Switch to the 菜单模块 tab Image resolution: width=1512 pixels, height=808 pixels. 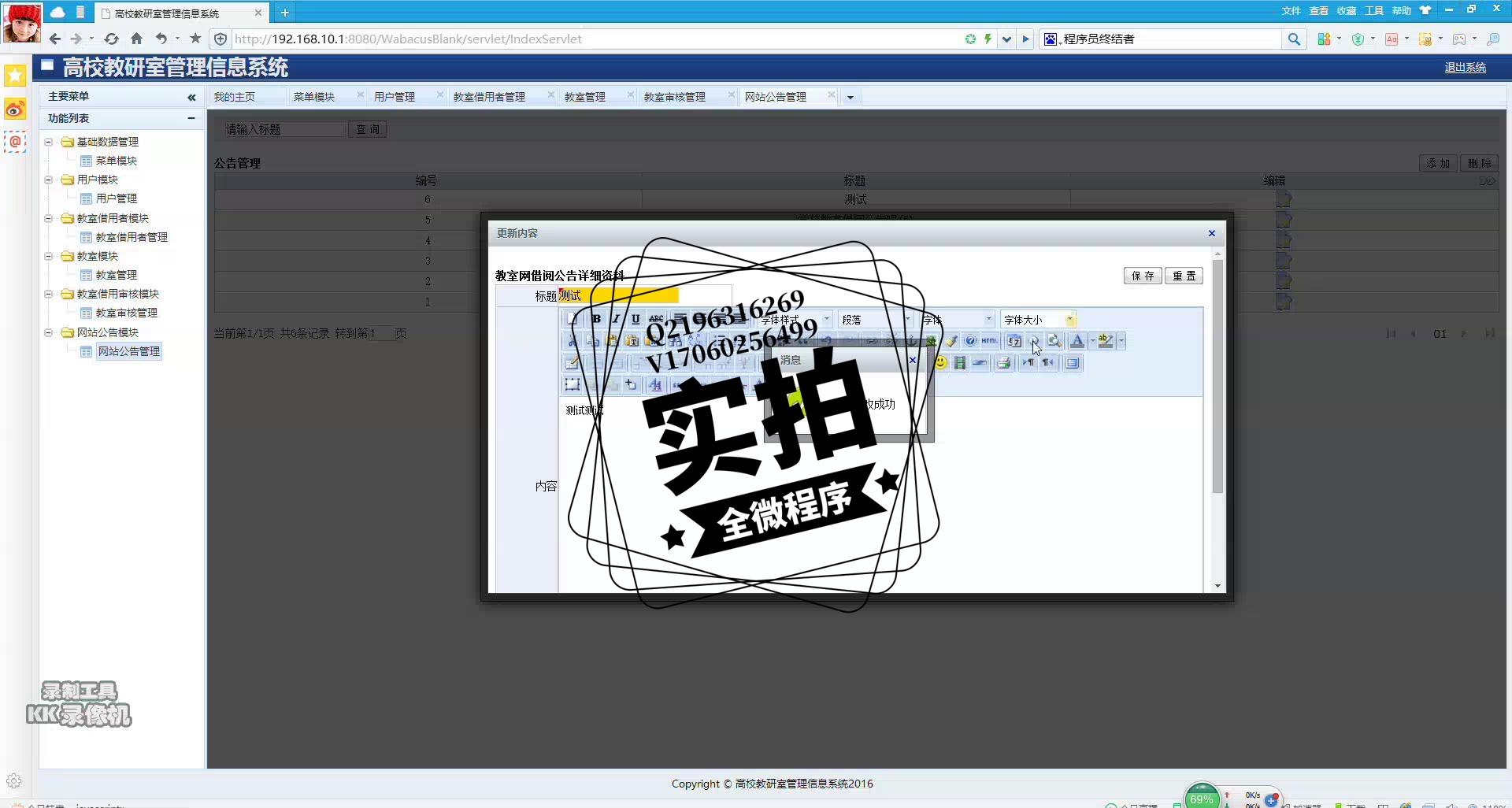pos(314,97)
